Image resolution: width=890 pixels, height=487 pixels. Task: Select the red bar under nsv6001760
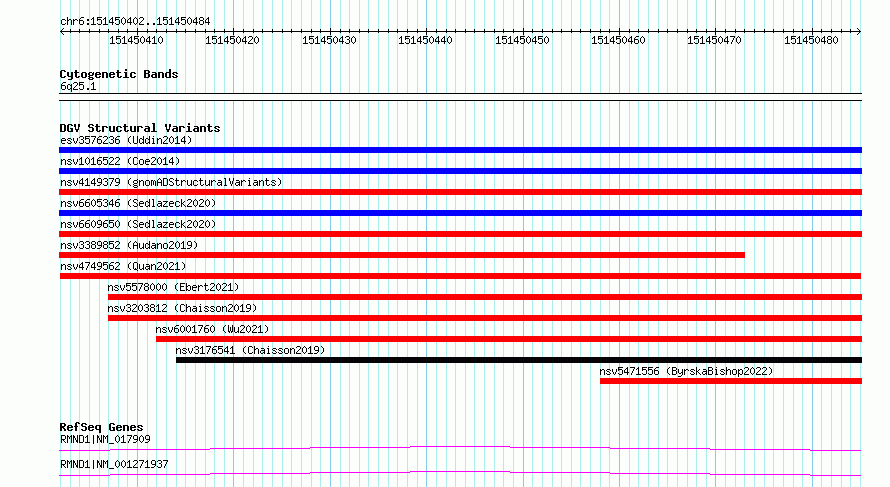(x=509, y=339)
